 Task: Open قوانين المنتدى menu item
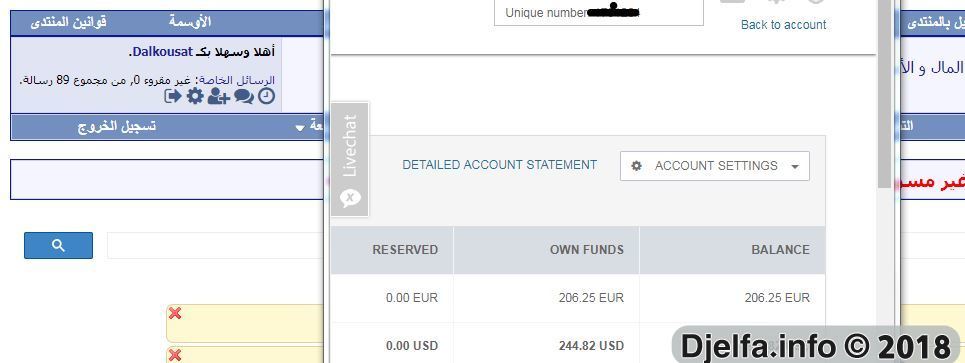pyautogui.click(x=68, y=22)
